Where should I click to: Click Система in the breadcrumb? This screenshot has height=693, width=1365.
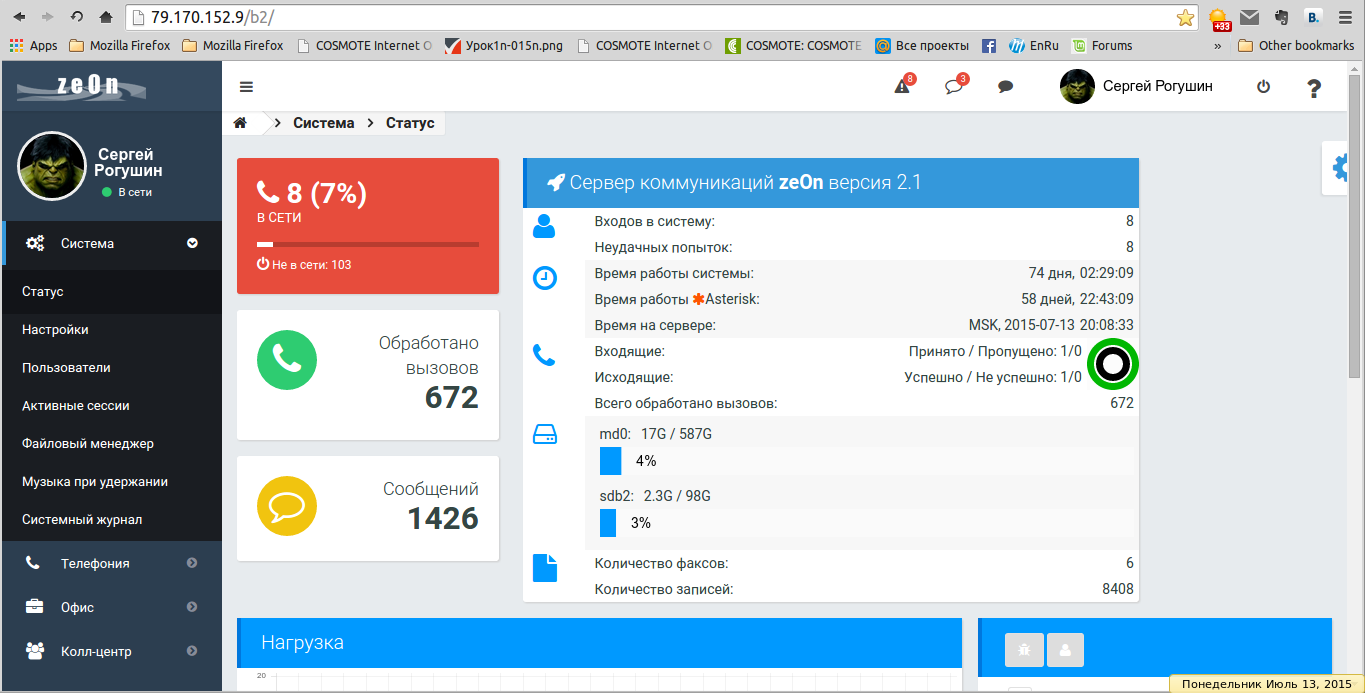click(323, 123)
